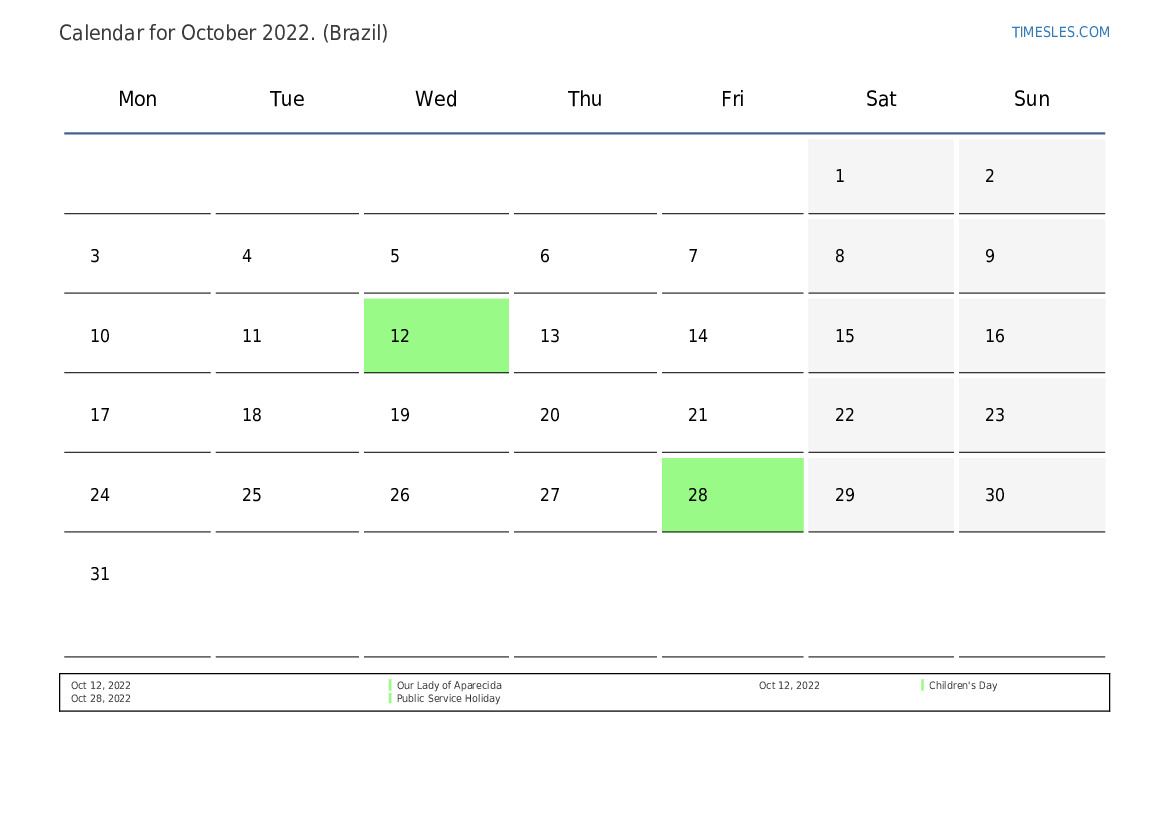Viewport: 1169px width, 827px height.
Task: Select the highlighted October 28 cell
Action: point(732,495)
